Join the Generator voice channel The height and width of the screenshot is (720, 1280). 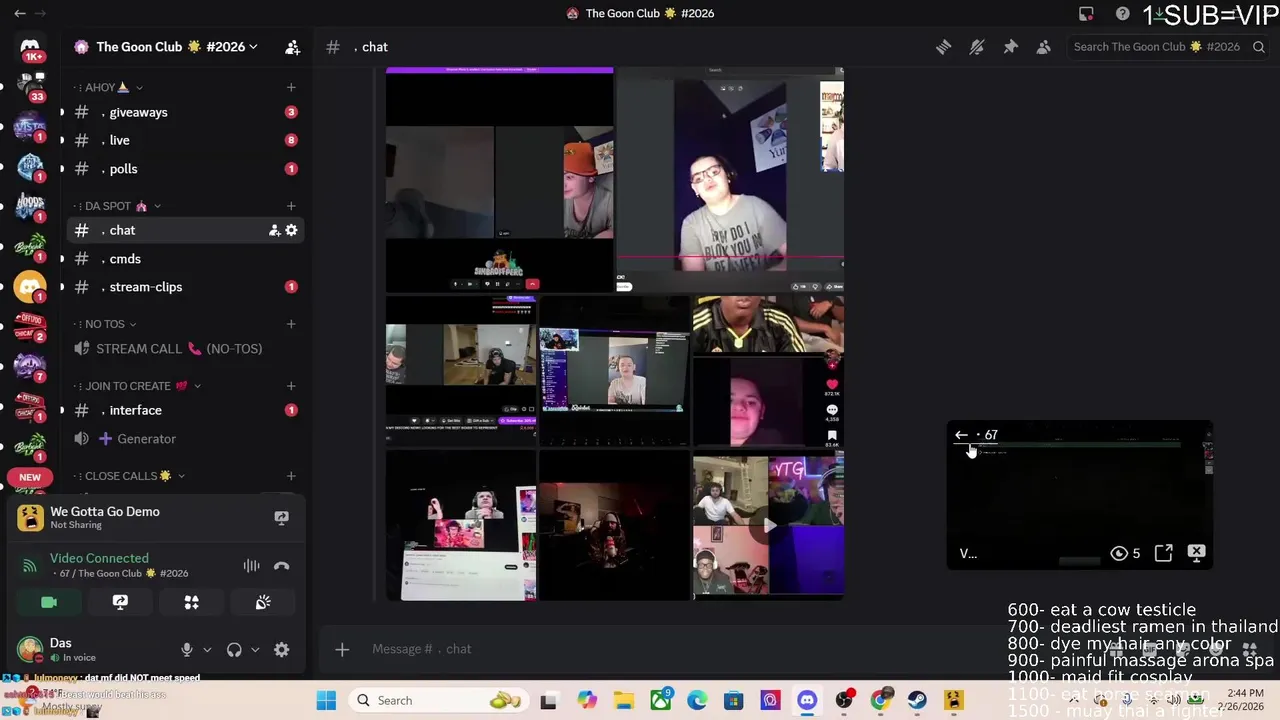tap(185, 439)
